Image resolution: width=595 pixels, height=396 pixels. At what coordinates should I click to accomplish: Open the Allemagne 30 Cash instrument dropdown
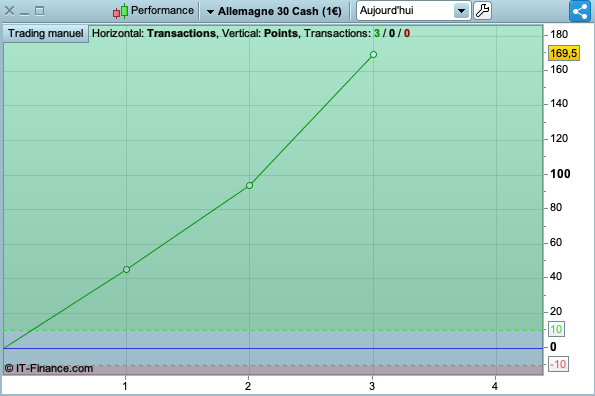[274, 11]
